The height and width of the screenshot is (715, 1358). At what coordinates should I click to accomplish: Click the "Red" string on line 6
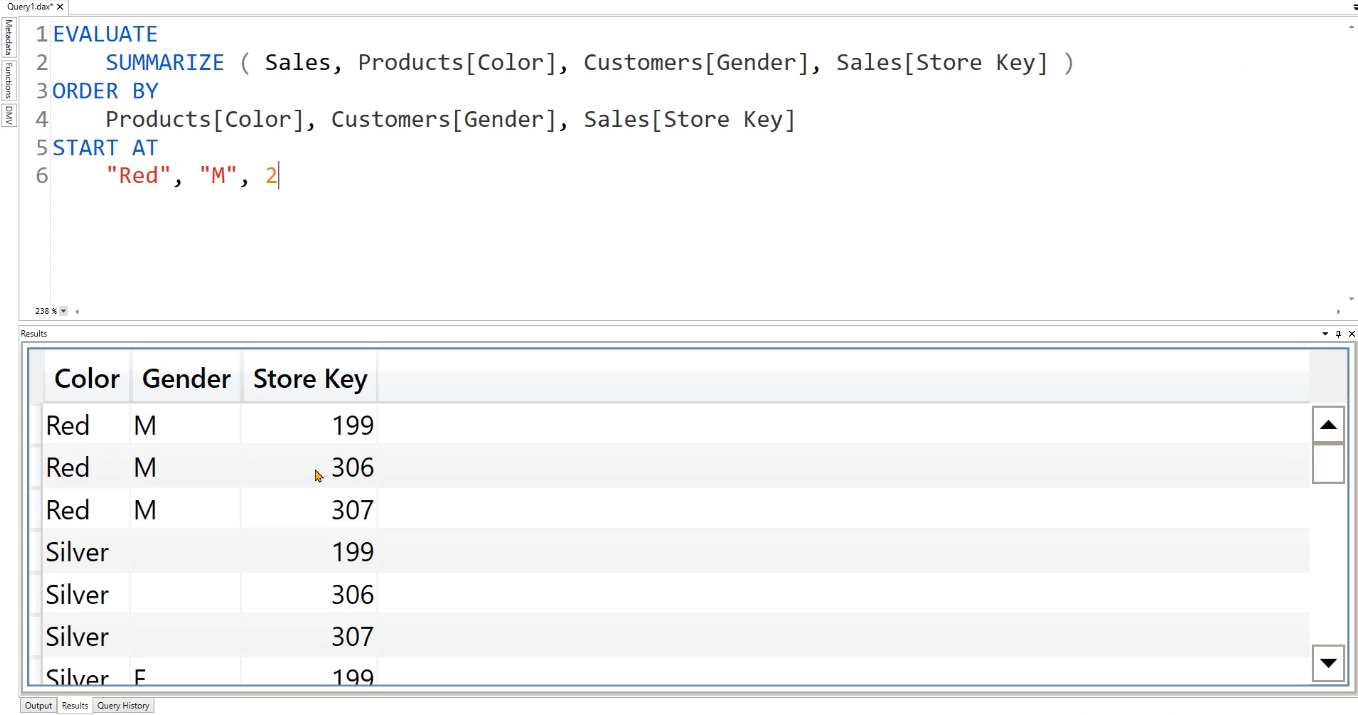click(138, 176)
